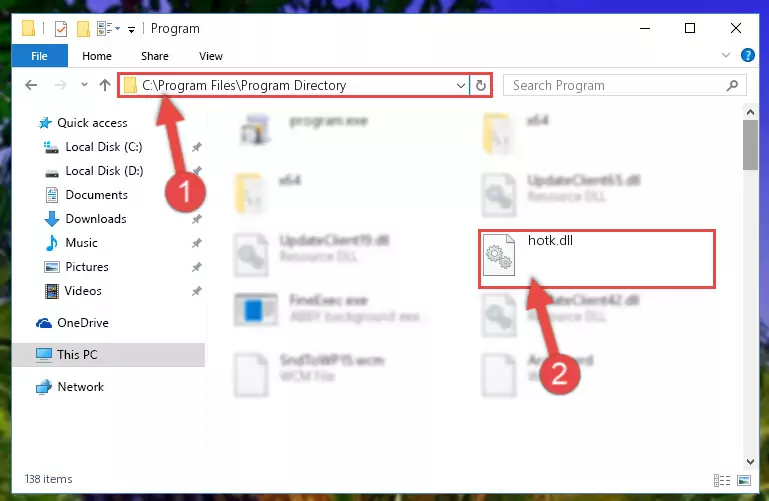Viewport: 769px width, 501px height.
Task: Refresh the current folder view
Action: click(x=481, y=85)
